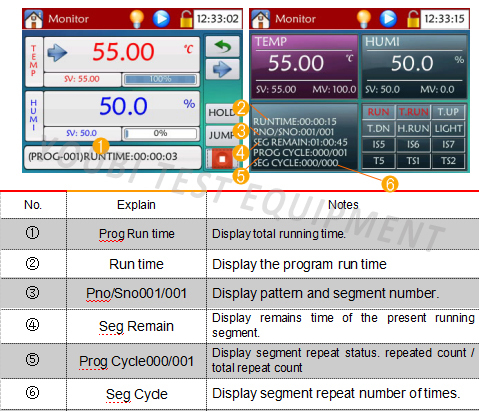Click the 'Explain' column header
This screenshot has height=411, width=479.
[136, 205]
